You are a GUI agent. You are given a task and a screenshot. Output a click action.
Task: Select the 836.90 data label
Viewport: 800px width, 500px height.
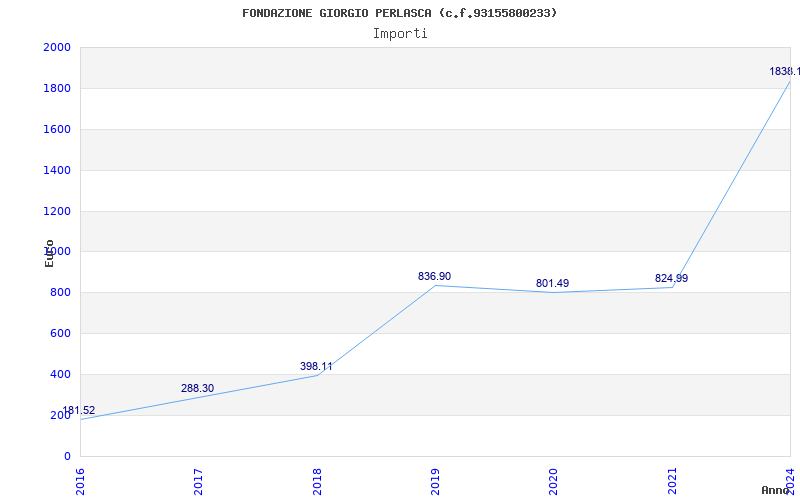click(434, 277)
